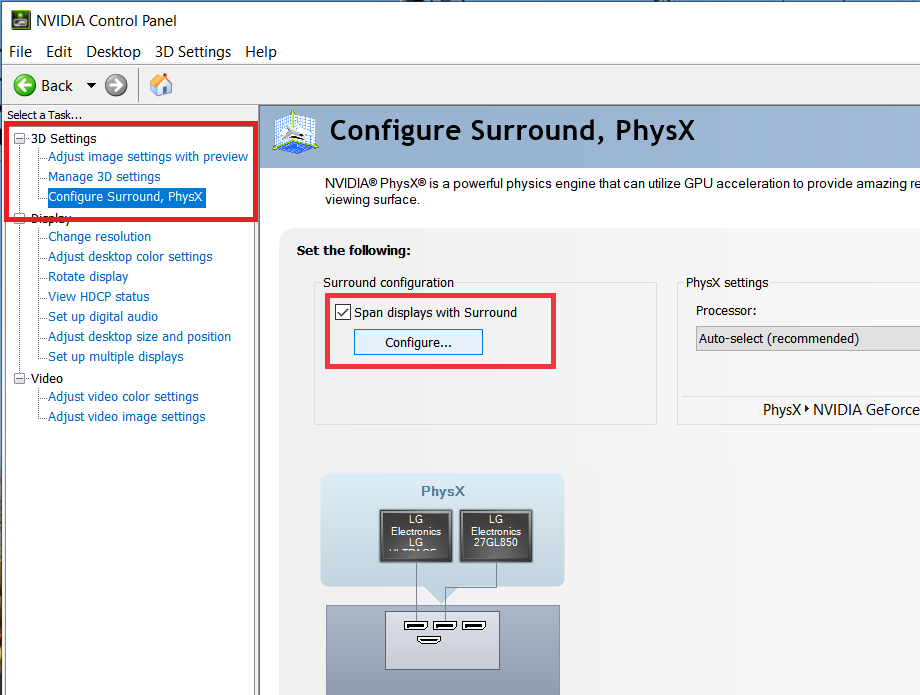Click the Configure Surround, PhysX header icon
This screenshot has width=920, height=695.
(x=296, y=133)
